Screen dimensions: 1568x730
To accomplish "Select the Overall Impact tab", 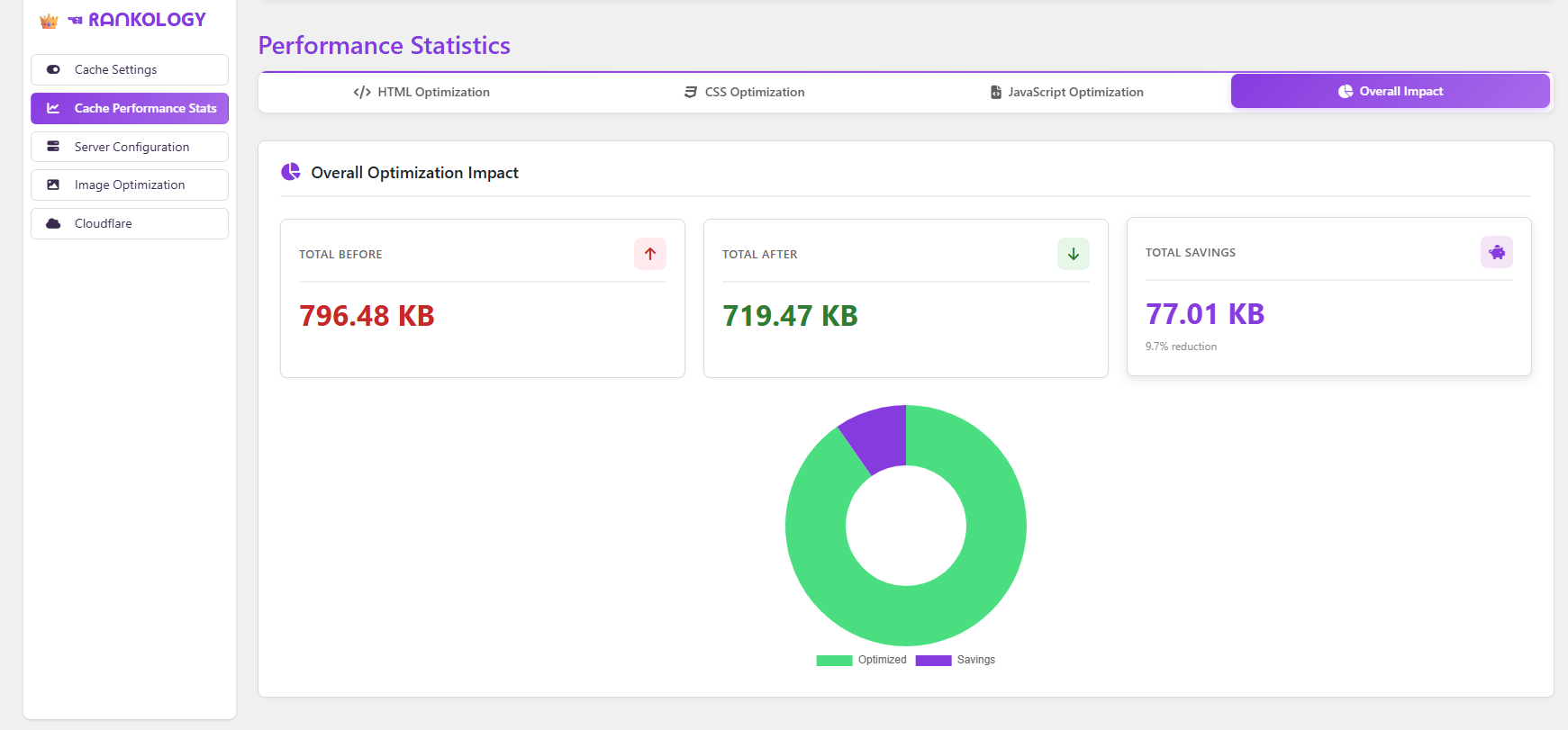I will 1390,91.
